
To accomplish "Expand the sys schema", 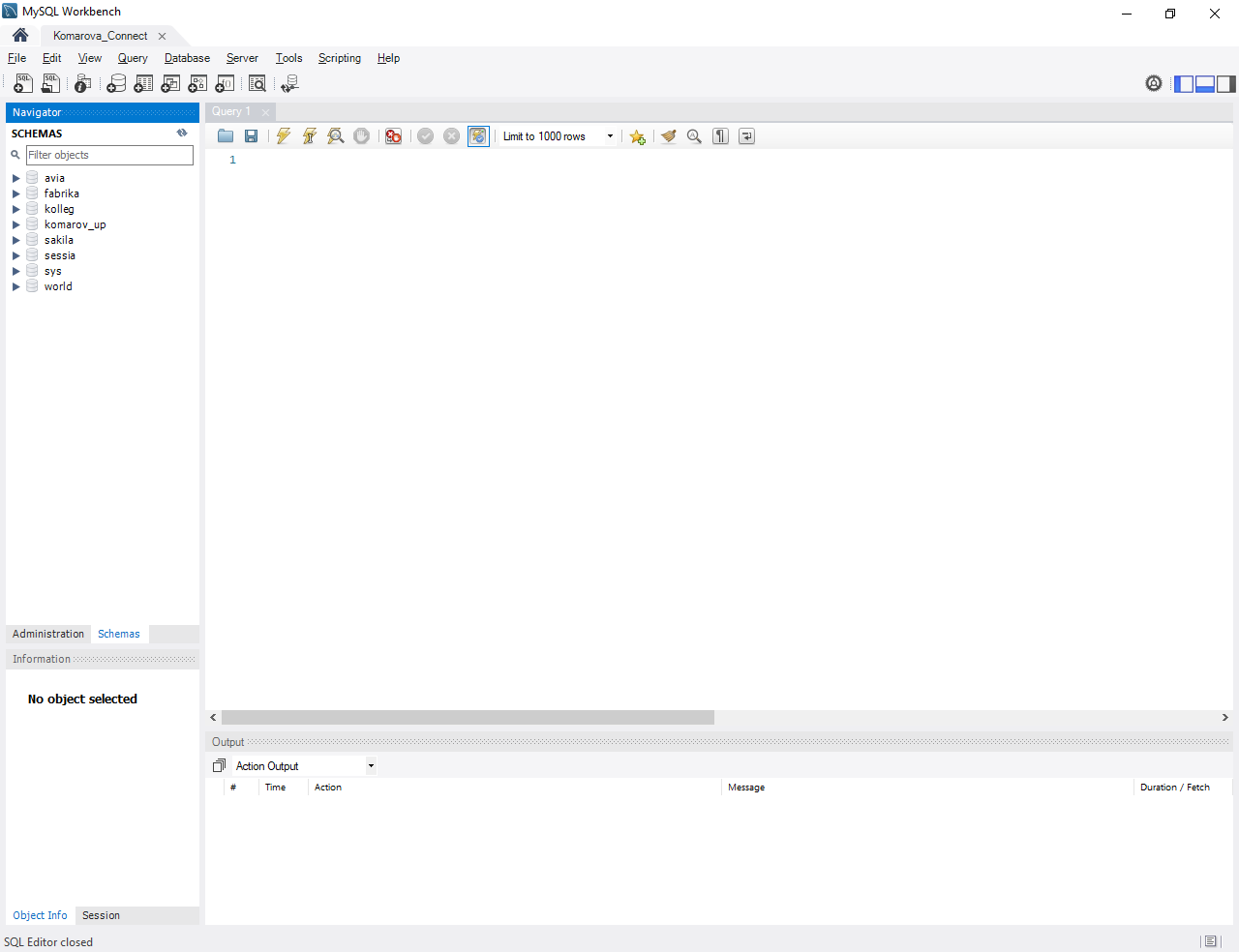I will [x=15, y=271].
